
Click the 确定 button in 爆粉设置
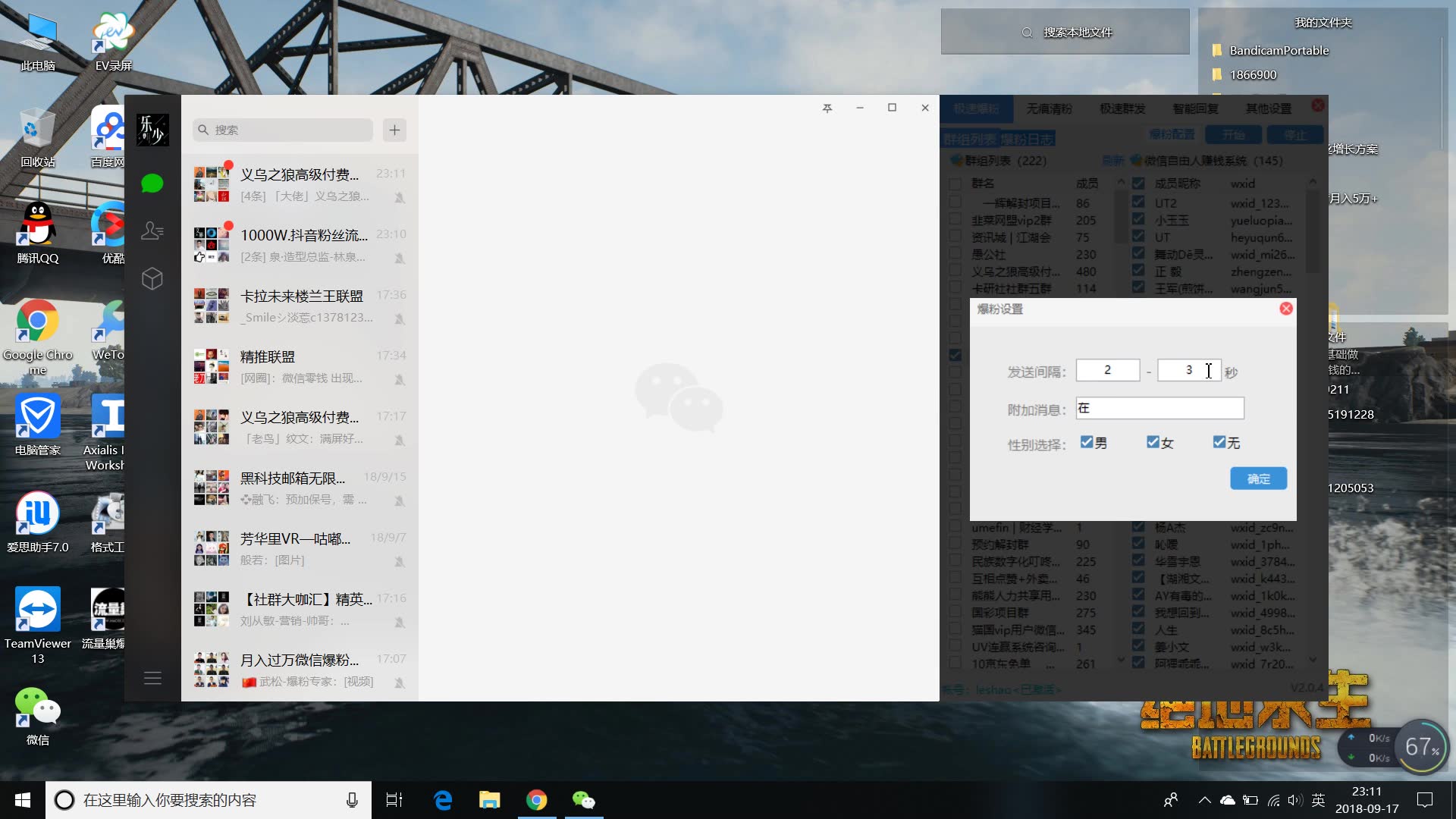[1259, 479]
